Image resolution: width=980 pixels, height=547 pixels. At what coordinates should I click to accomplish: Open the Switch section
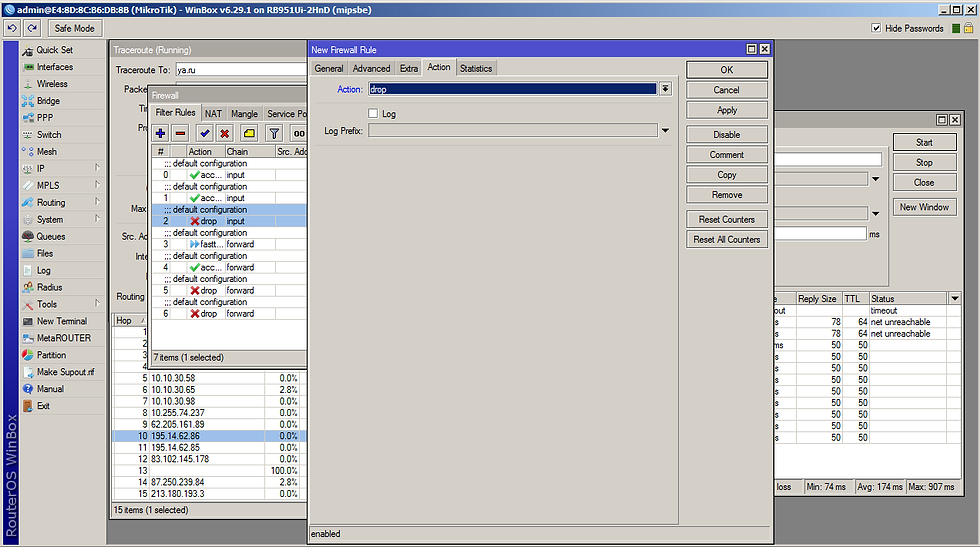[49, 134]
